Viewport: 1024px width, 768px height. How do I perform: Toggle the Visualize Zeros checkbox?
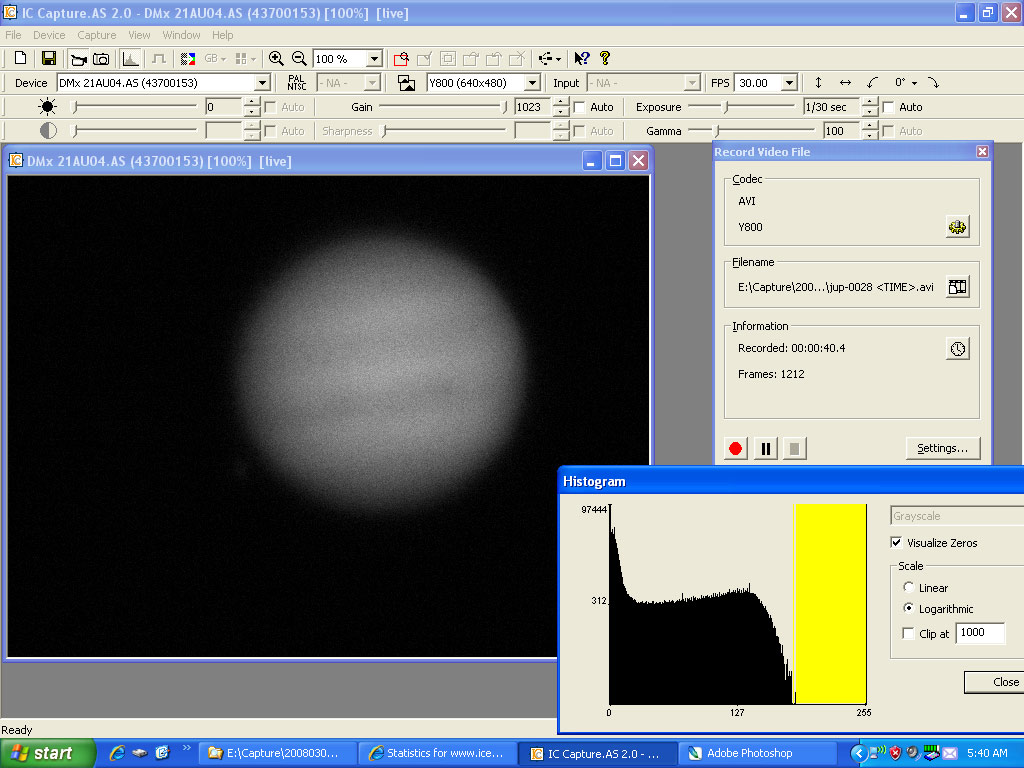897,543
